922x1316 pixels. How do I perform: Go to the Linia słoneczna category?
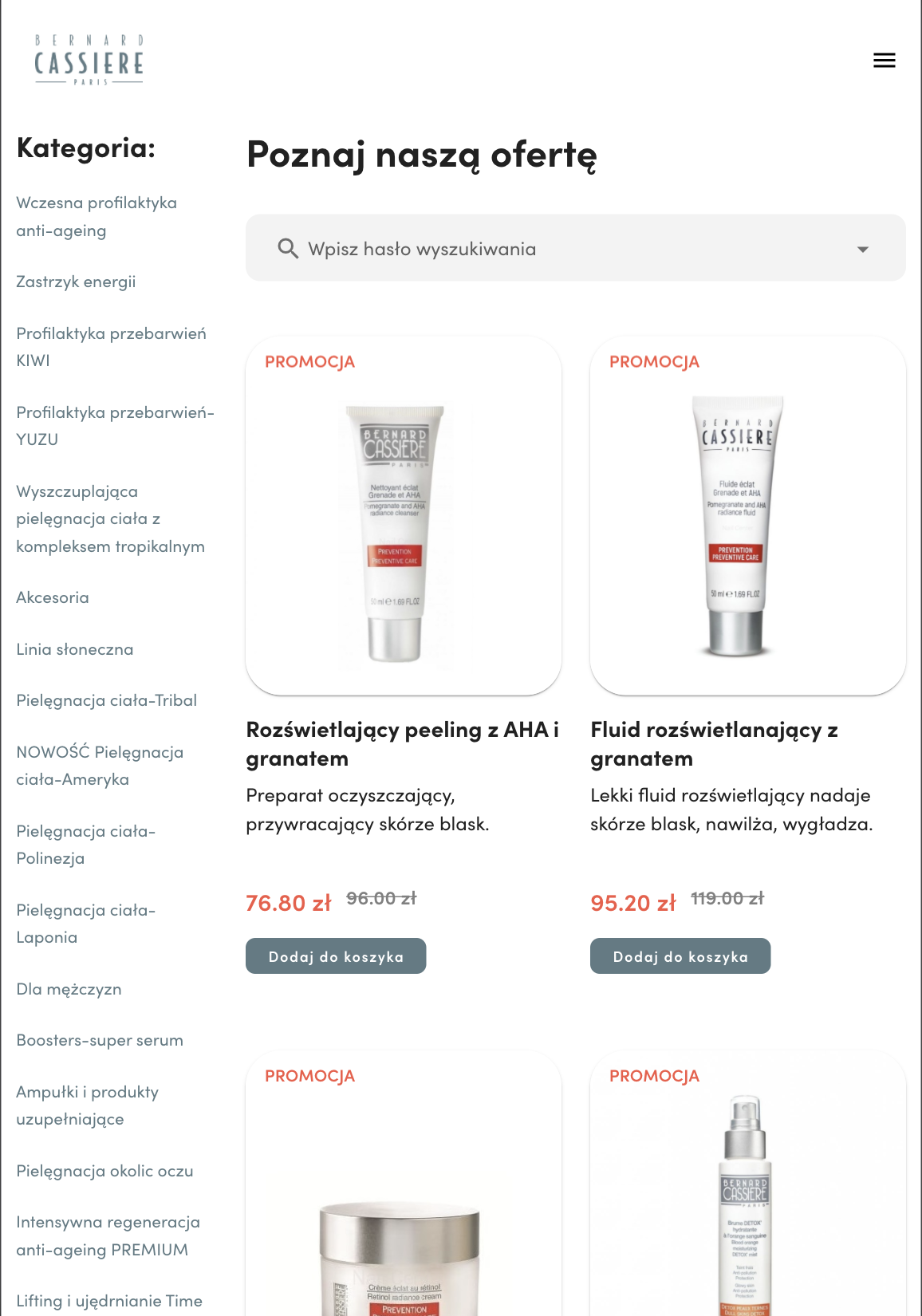point(75,649)
